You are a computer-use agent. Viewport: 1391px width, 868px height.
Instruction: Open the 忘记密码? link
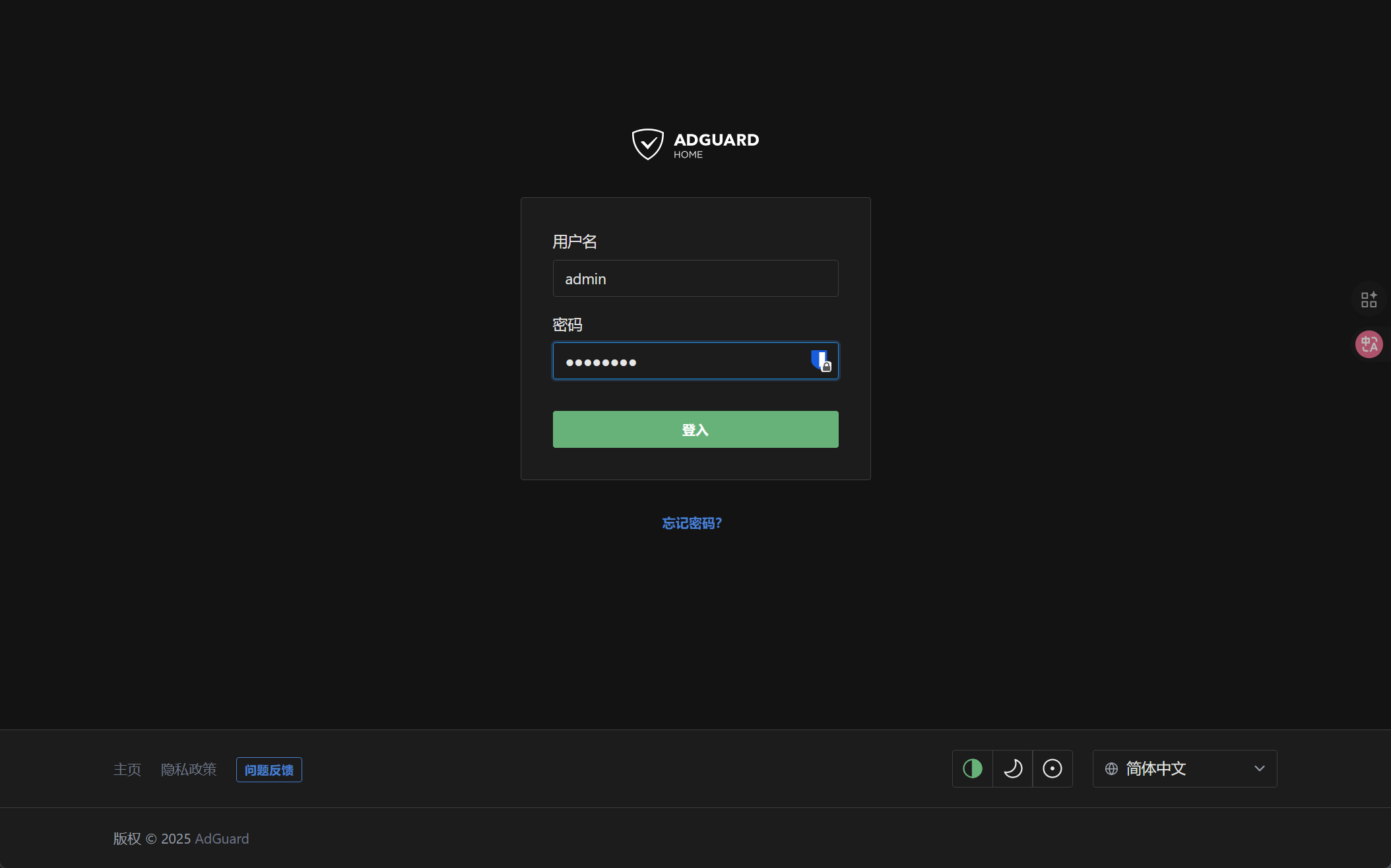692,523
